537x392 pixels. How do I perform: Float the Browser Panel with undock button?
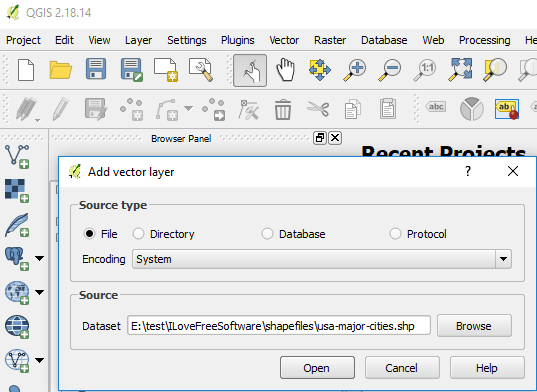320,138
